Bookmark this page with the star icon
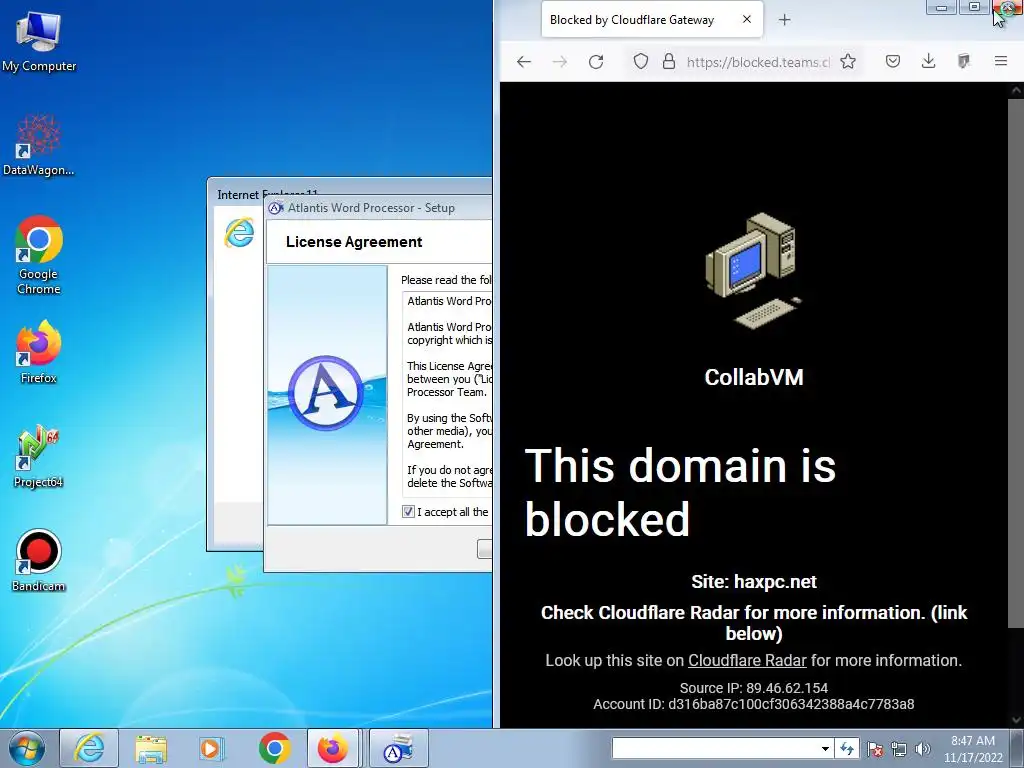Viewport: 1024px width, 768px height. coord(848,61)
